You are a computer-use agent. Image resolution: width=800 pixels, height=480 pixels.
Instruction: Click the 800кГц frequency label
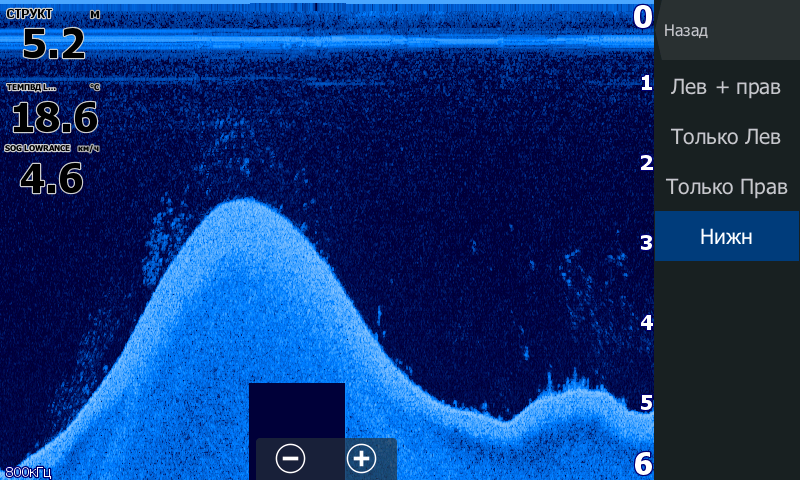(28, 471)
